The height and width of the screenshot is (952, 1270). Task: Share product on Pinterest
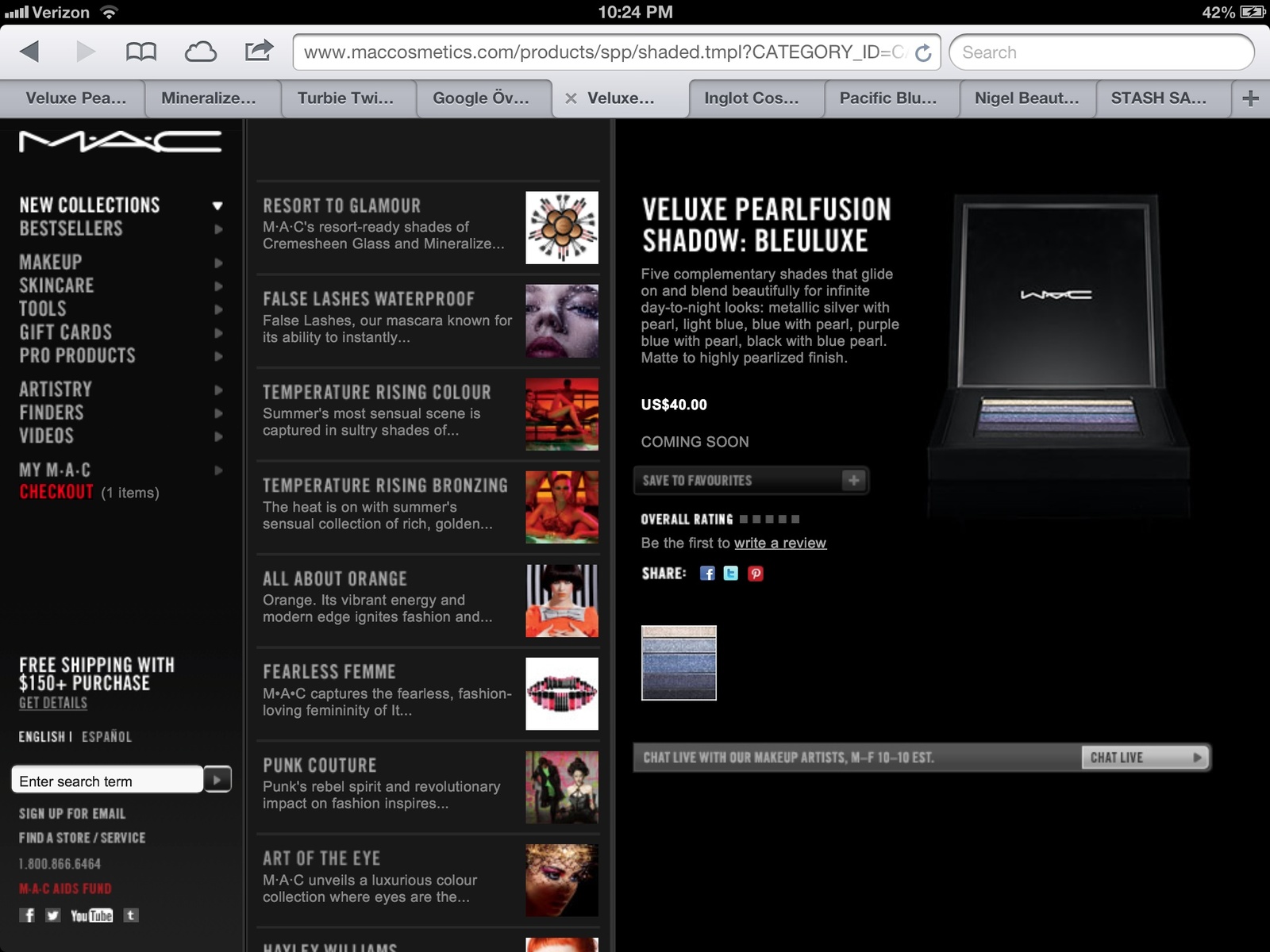click(x=756, y=574)
